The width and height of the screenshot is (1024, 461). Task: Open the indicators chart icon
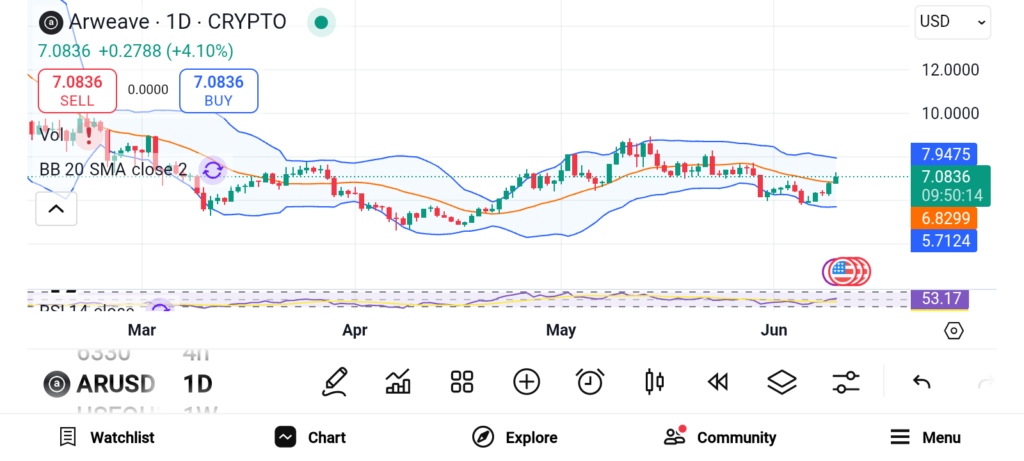(398, 382)
